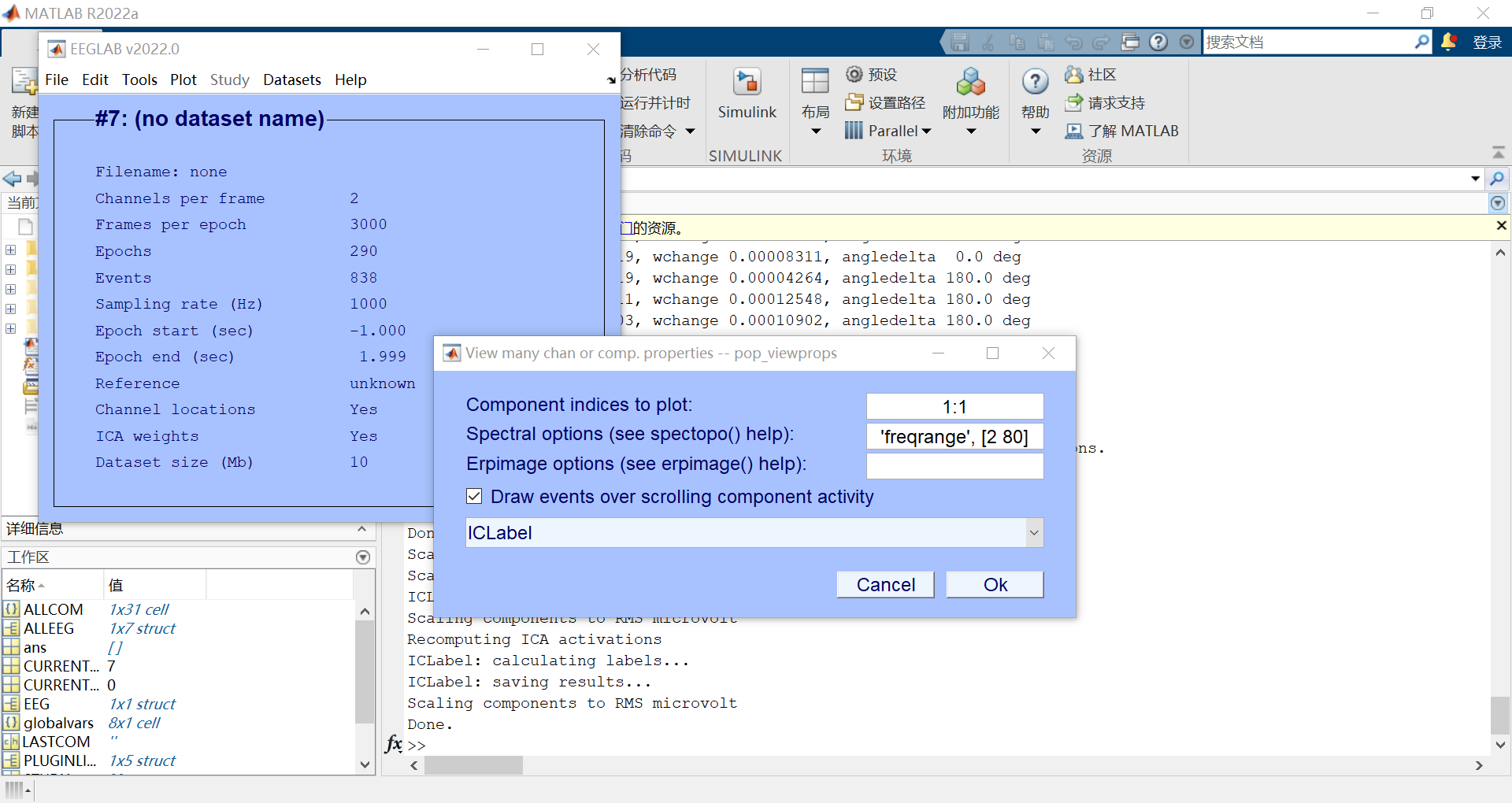
Task: Sort workspace by the 名称 column header
Action: pos(52,585)
